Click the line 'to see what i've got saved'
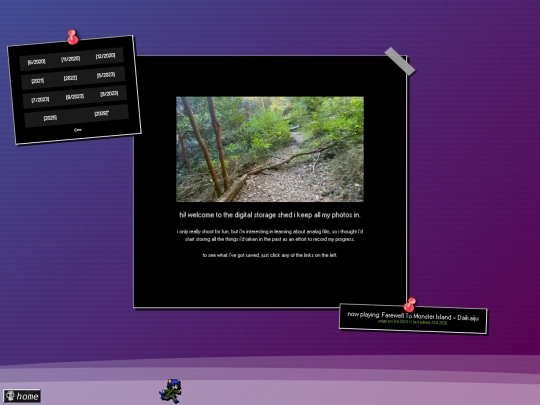The height and width of the screenshot is (405, 540). 270,255
